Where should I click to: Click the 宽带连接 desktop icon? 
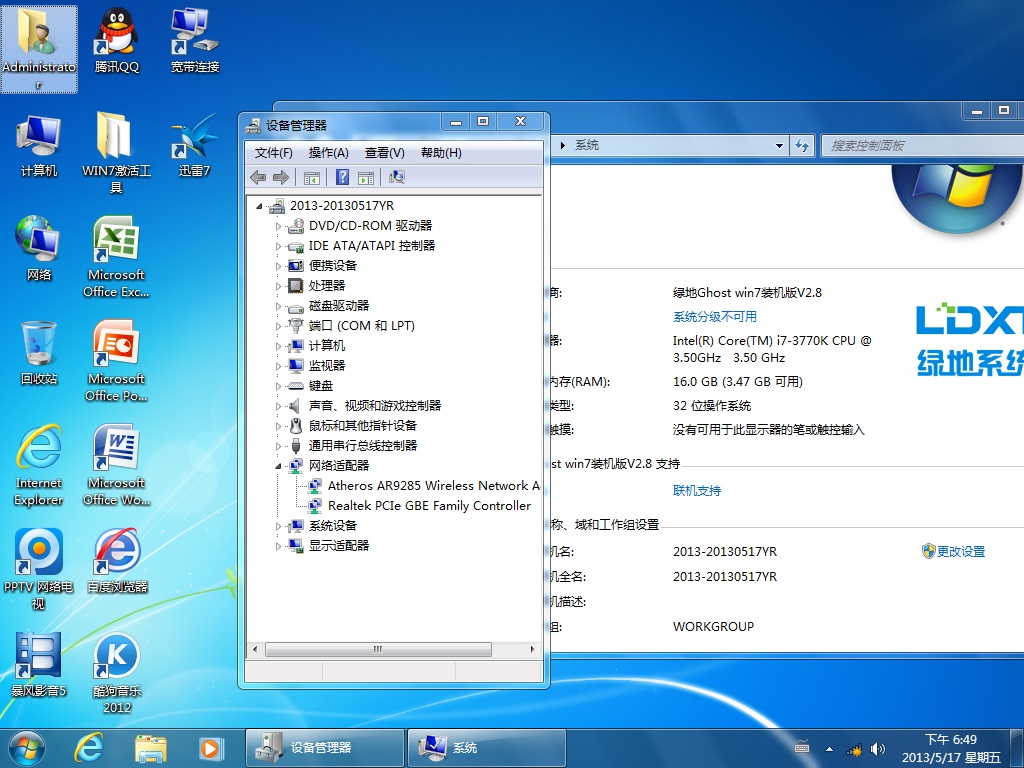[195, 41]
